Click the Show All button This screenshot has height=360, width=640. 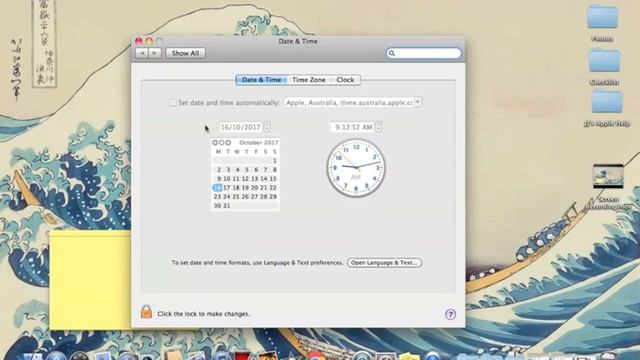click(x=186, y=53)
